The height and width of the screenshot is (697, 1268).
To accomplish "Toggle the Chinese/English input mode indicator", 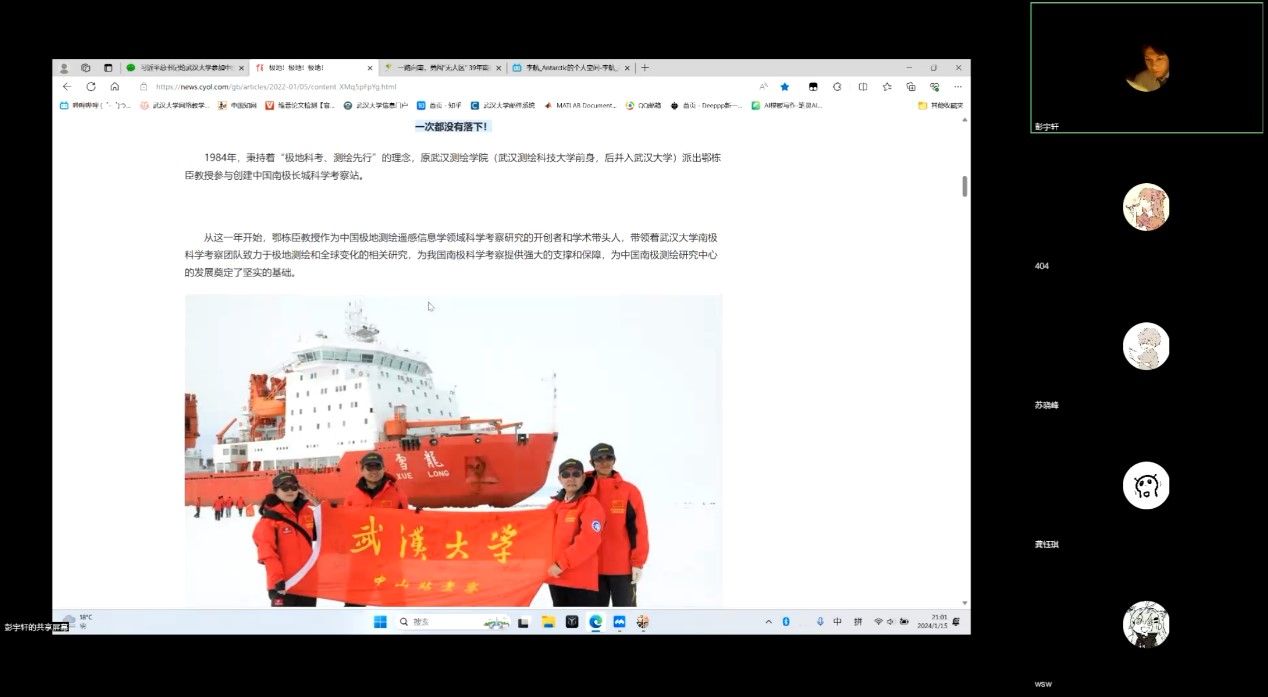I will (x=837, y=622).
